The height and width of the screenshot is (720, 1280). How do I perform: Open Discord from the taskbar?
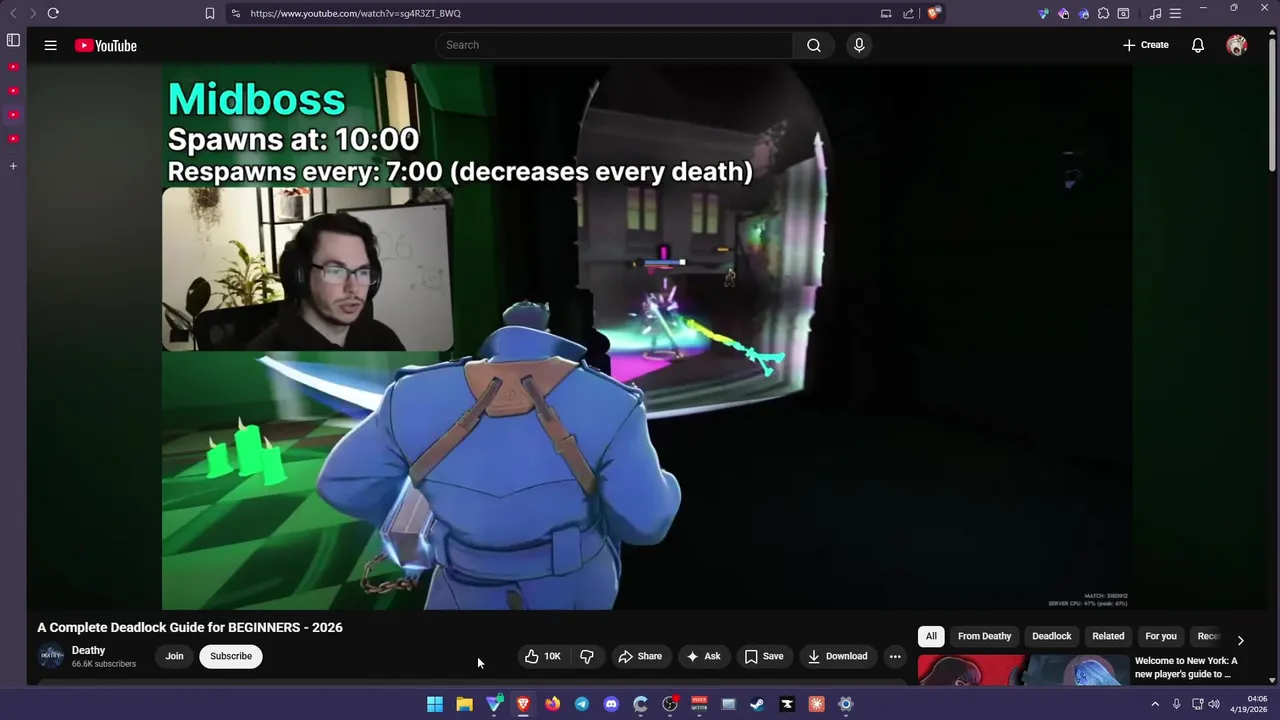pos(611,704)
